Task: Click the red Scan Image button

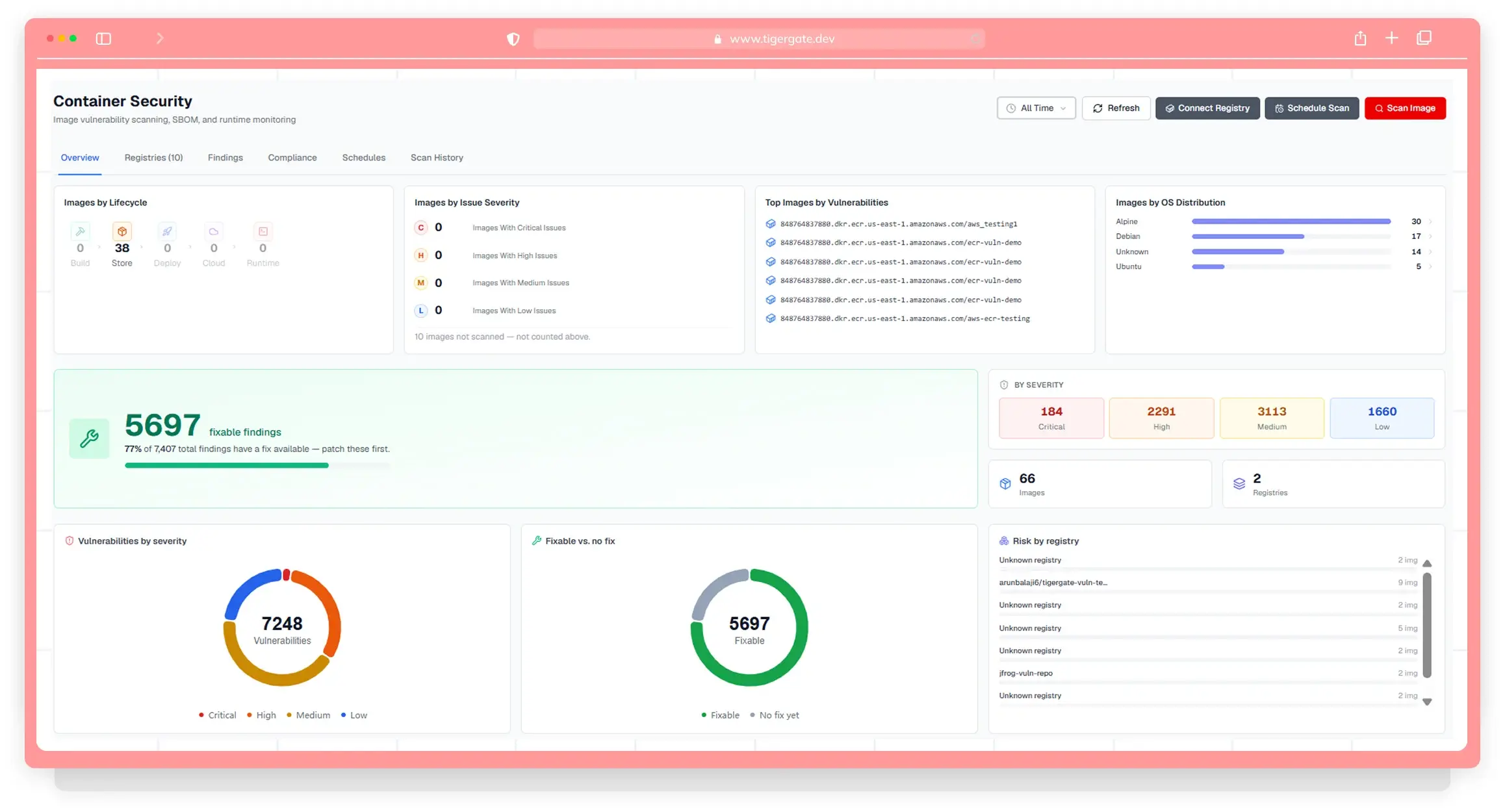Action: (x=1405, y=108)
